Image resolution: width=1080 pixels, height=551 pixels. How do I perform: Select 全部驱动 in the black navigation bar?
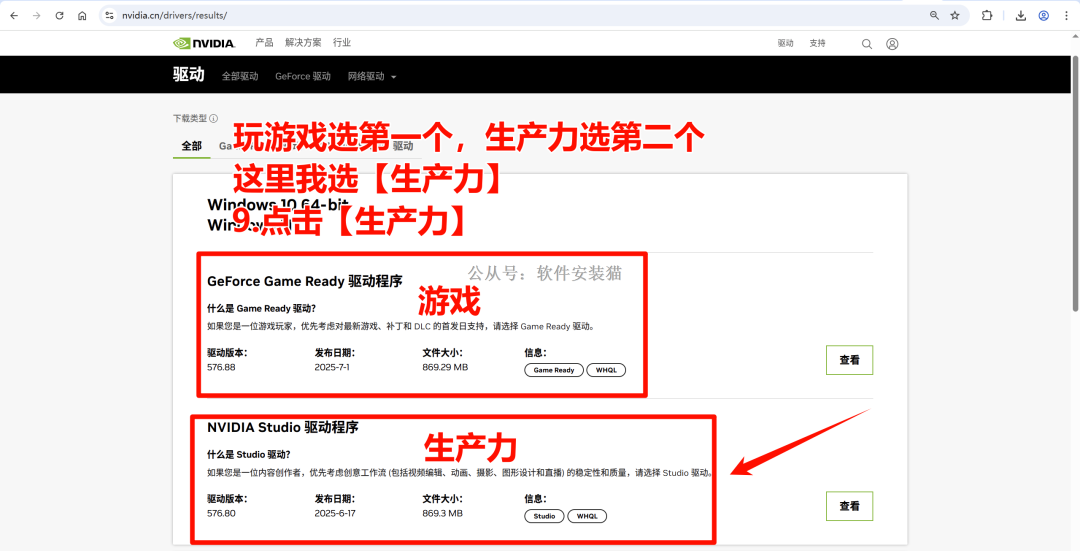click(x=240, y=76)
